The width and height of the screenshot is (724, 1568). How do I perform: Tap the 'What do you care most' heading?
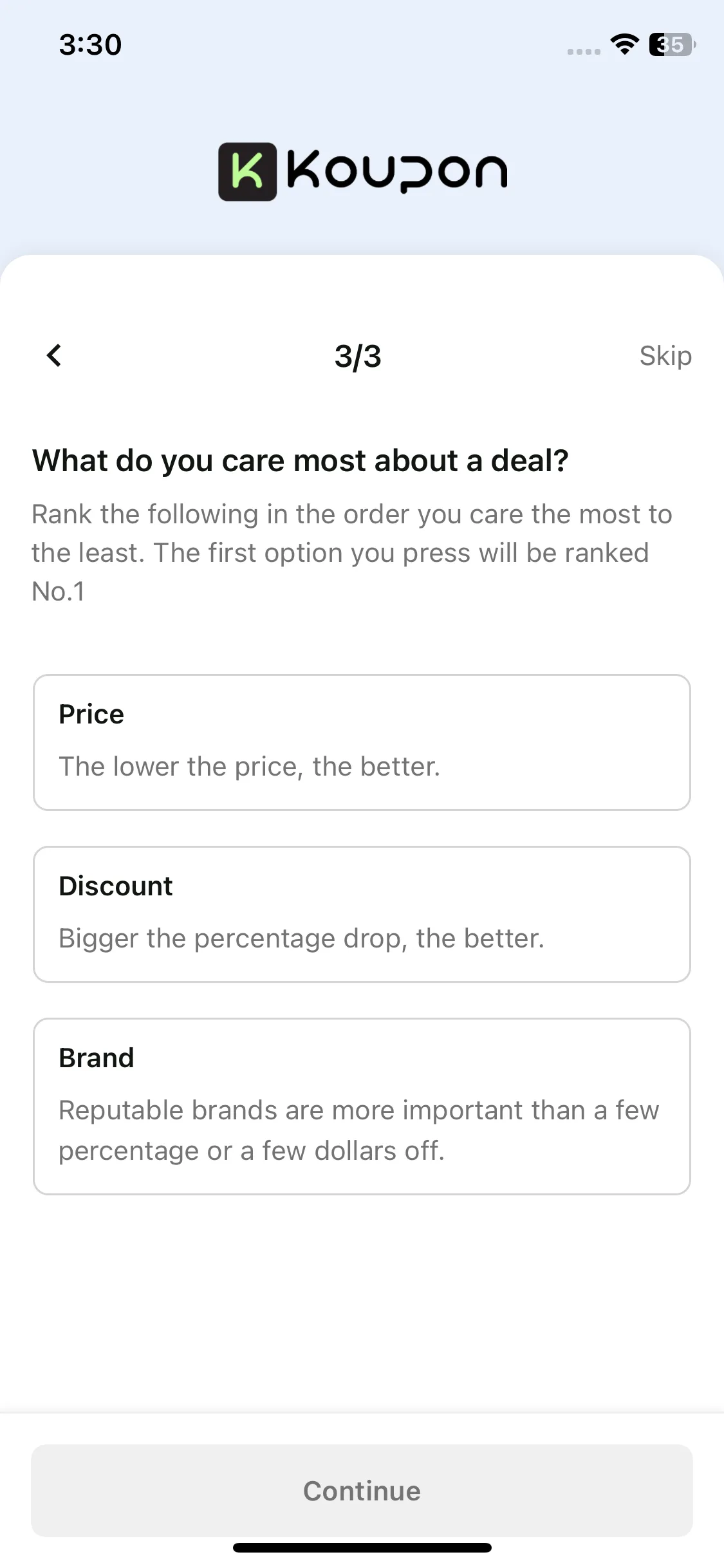301,461
